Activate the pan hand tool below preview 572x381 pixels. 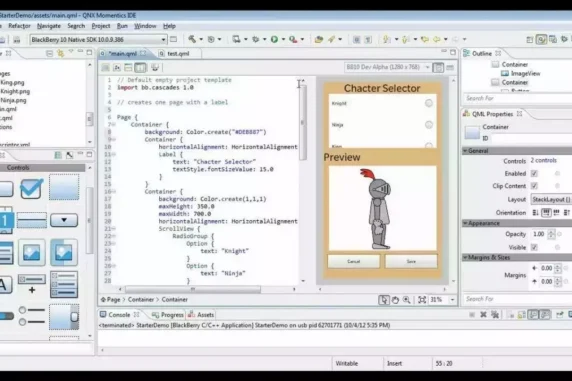(395, 300)
